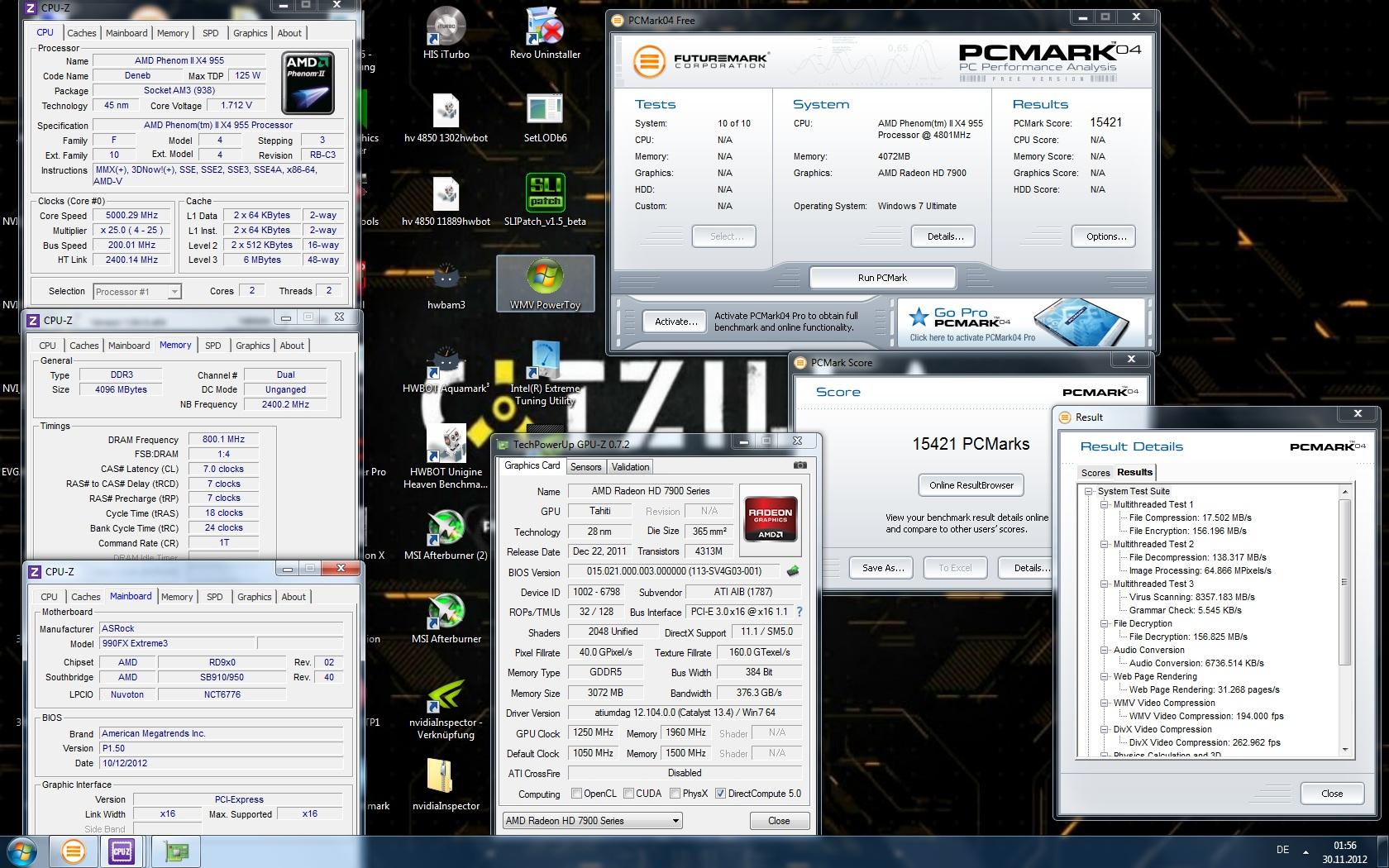Toggle the CUDA checkbox in GPU-Z

[x=628, y=794]
